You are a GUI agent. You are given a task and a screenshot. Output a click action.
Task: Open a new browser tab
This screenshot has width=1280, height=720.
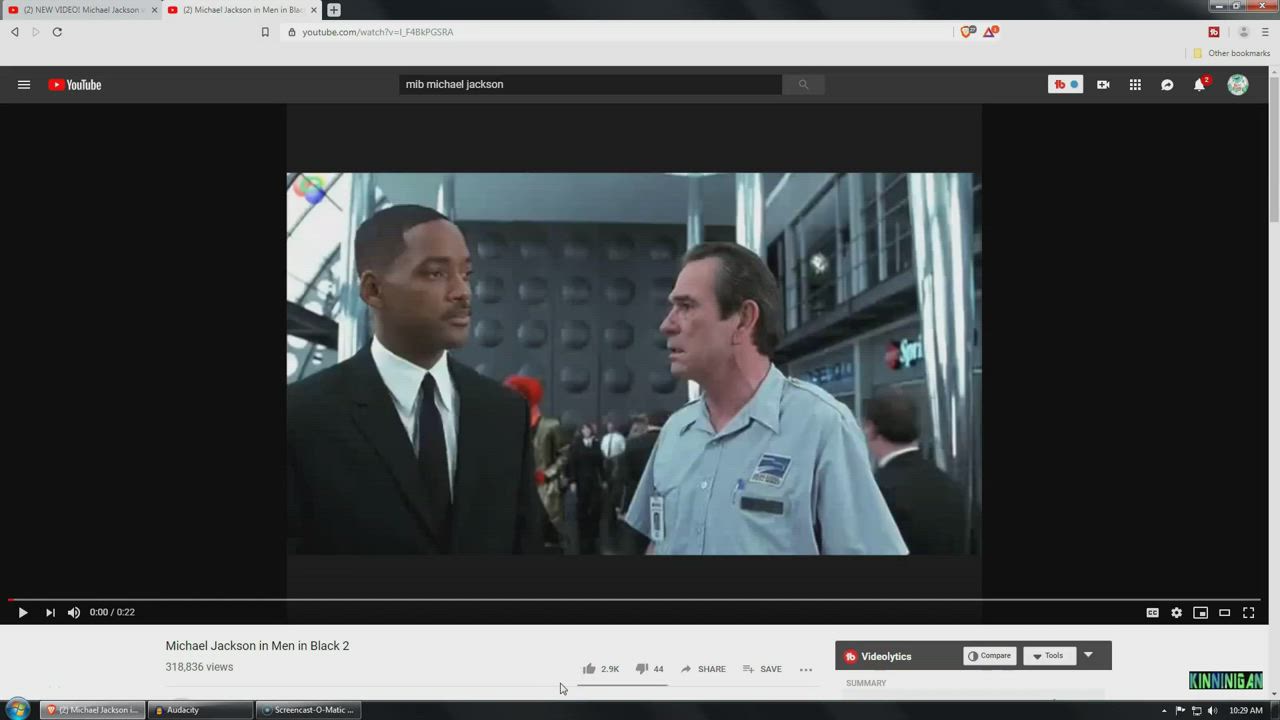click(x=334, y=10)
